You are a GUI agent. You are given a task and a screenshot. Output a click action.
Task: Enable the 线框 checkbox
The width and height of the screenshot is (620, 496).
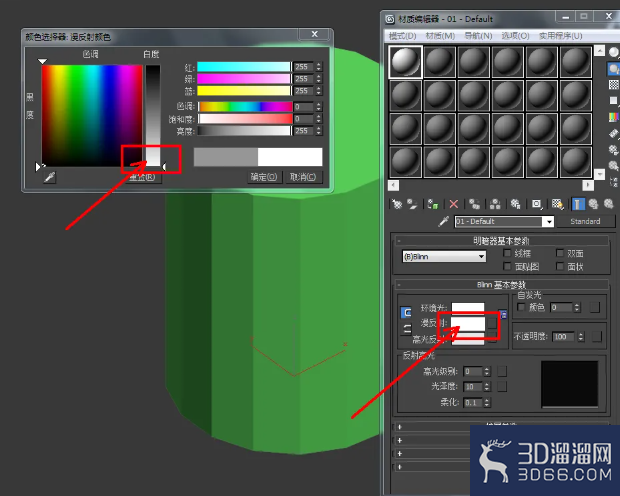point(507,253)
